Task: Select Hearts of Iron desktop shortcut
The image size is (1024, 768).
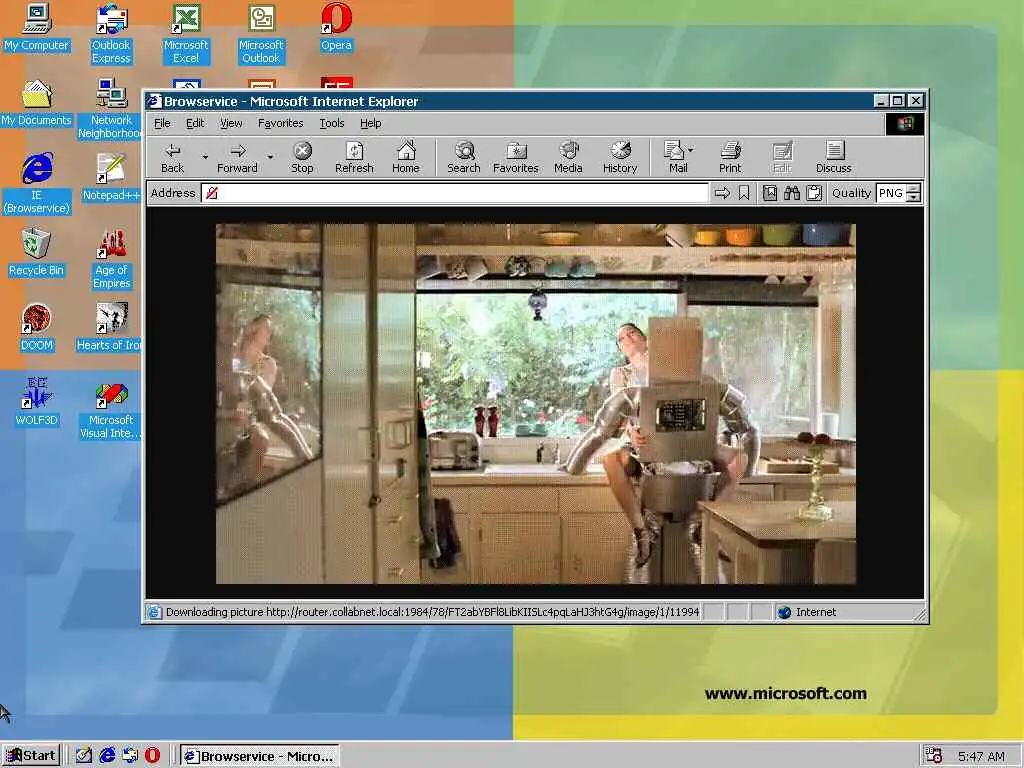Action: click(x=109, y=328)
